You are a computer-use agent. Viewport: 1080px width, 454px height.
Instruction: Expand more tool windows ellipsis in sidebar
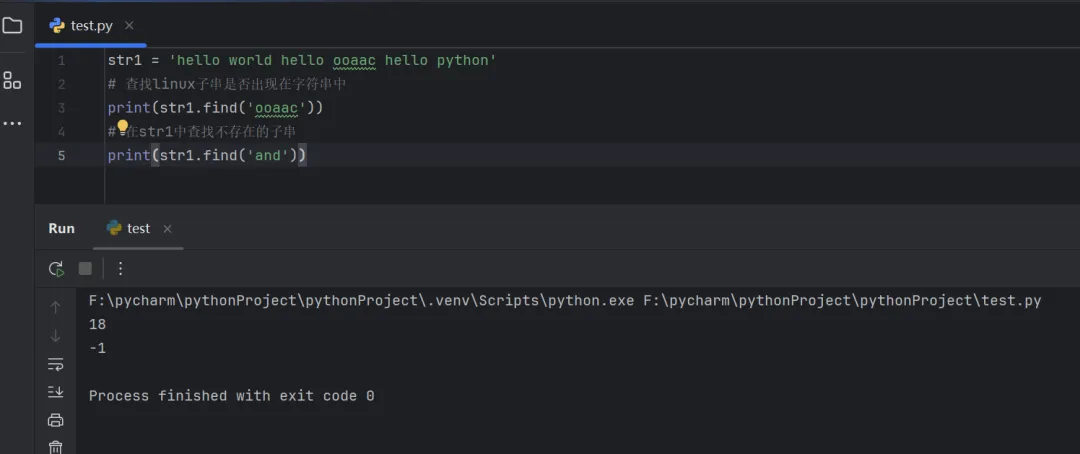click(x=12, y=123)
